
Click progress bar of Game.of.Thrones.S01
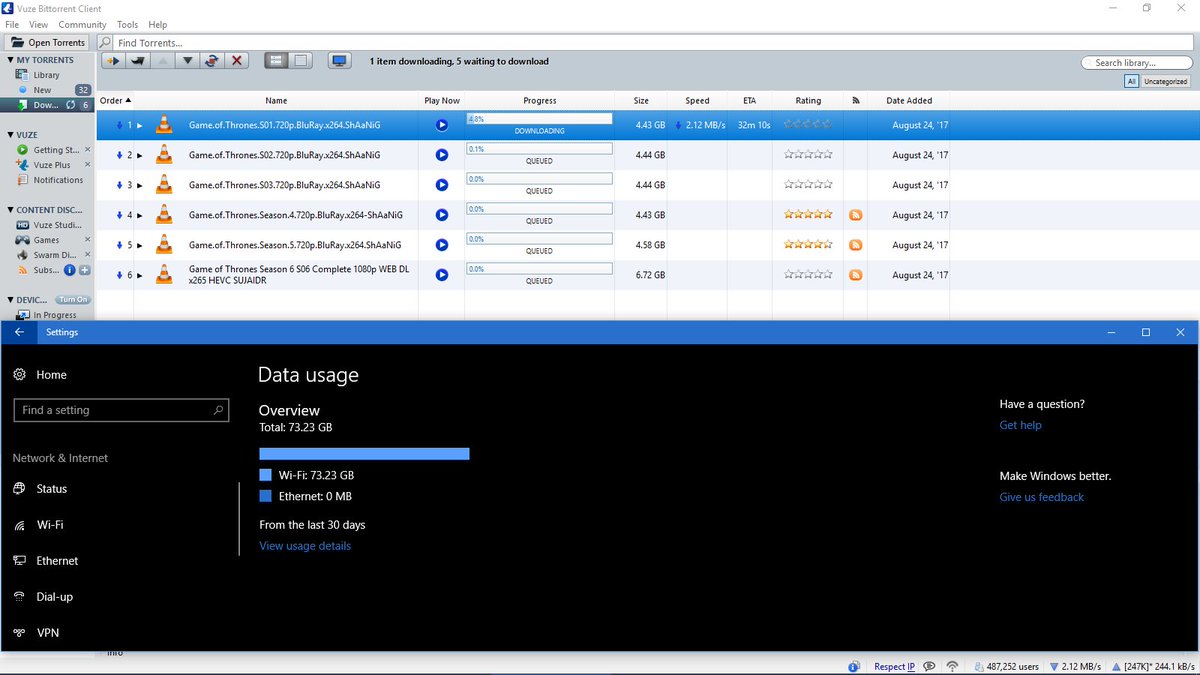pyautogui.click(x=539, y=118)
